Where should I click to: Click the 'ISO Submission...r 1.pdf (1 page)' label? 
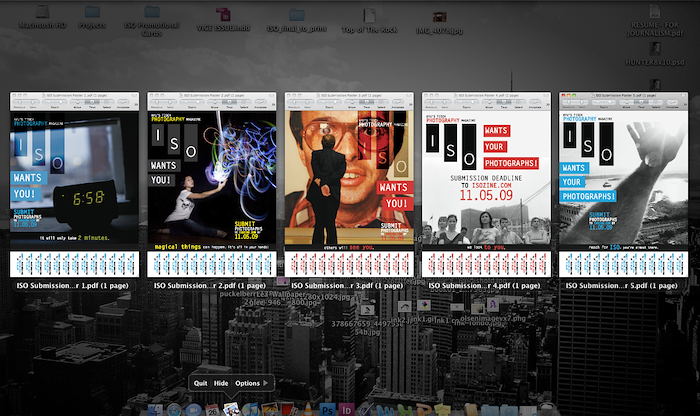coord(72,286)
